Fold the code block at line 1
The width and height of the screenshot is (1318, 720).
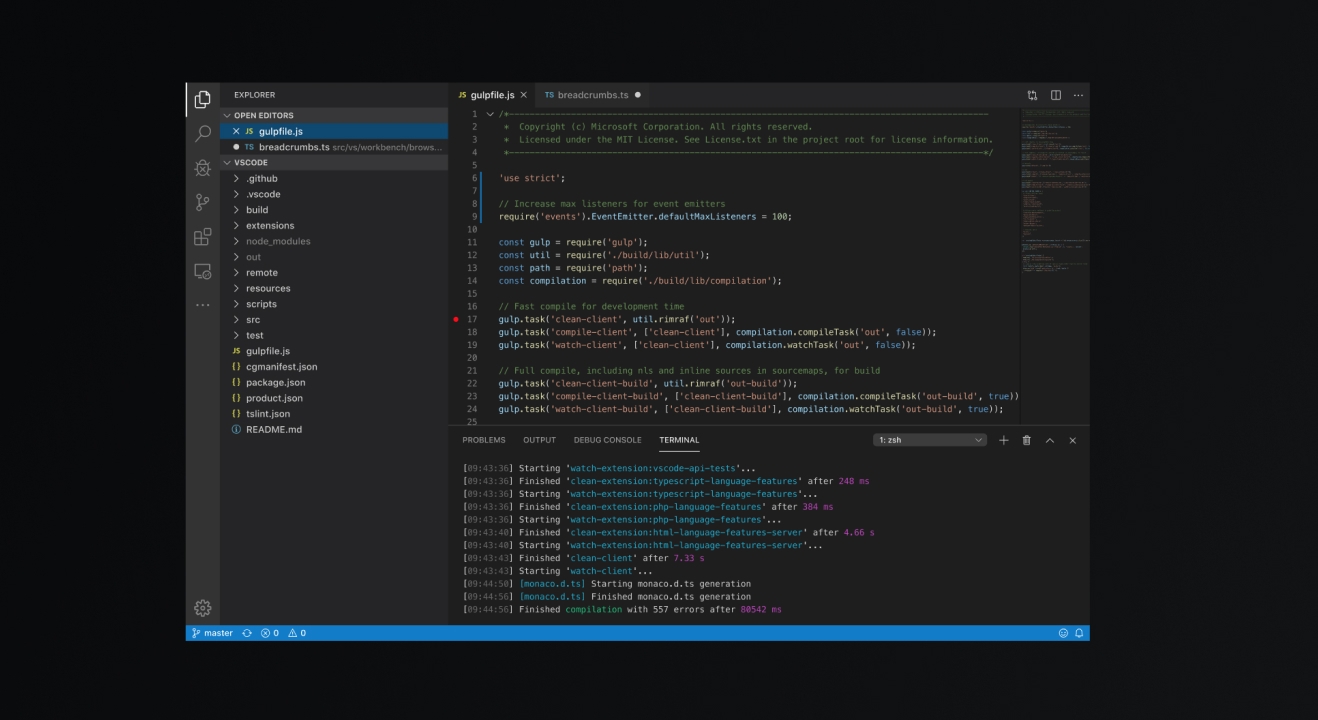[x=490, y=114]
